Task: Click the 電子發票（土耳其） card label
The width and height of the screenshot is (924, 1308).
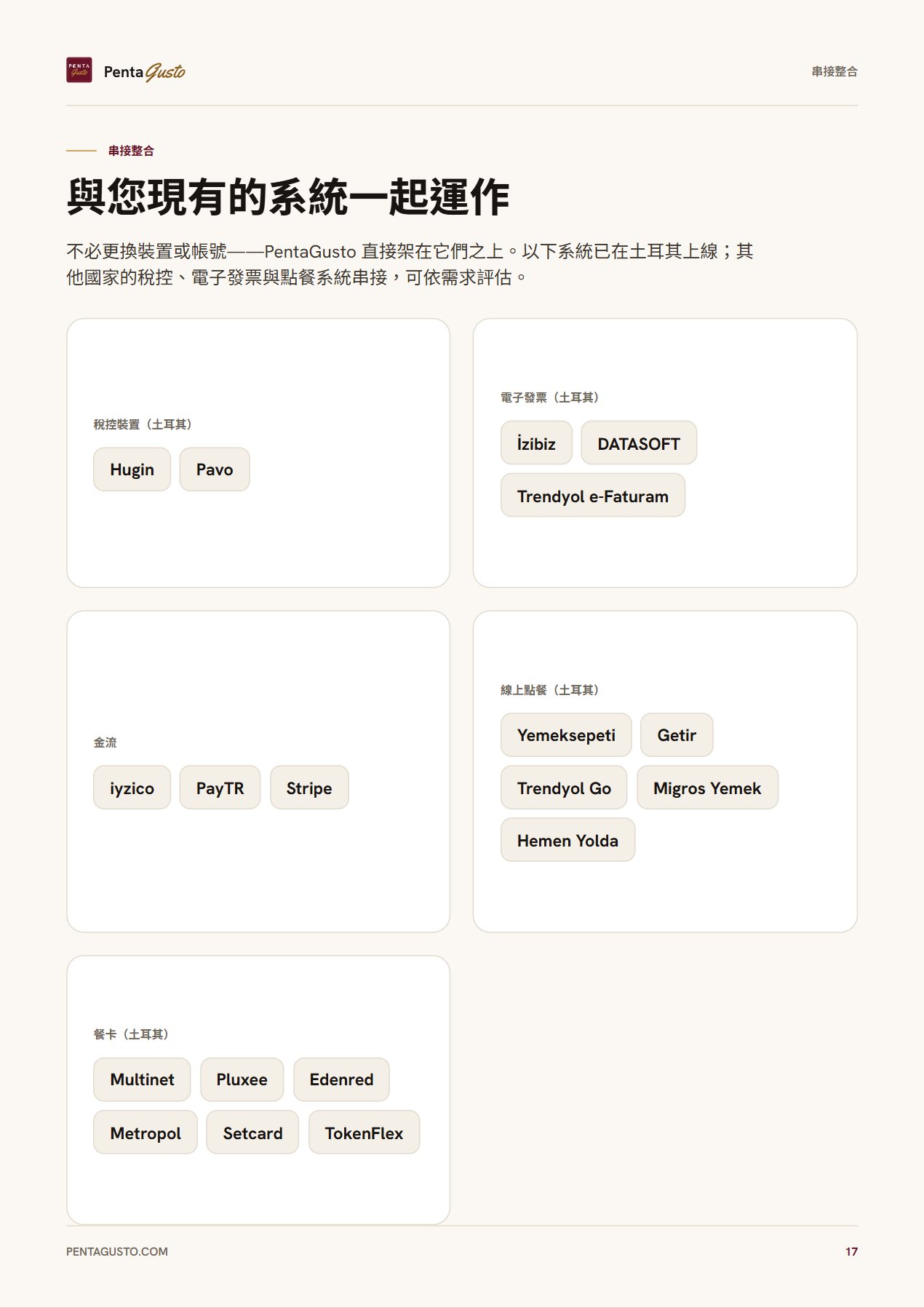Action: point(550,397)
